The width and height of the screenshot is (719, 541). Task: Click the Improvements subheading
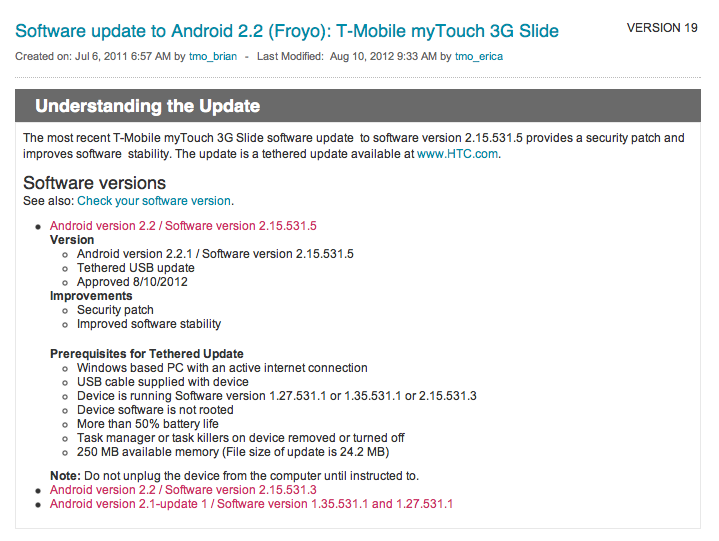tap(91, 296)
